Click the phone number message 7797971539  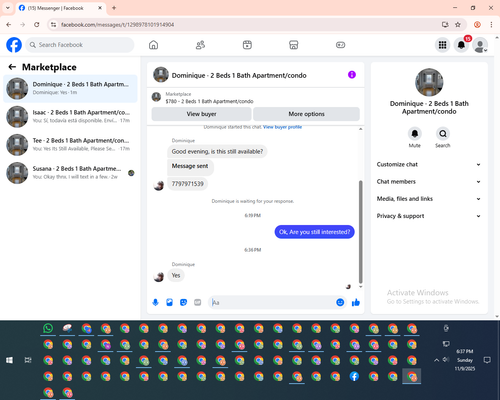click(x=187, y=184)
